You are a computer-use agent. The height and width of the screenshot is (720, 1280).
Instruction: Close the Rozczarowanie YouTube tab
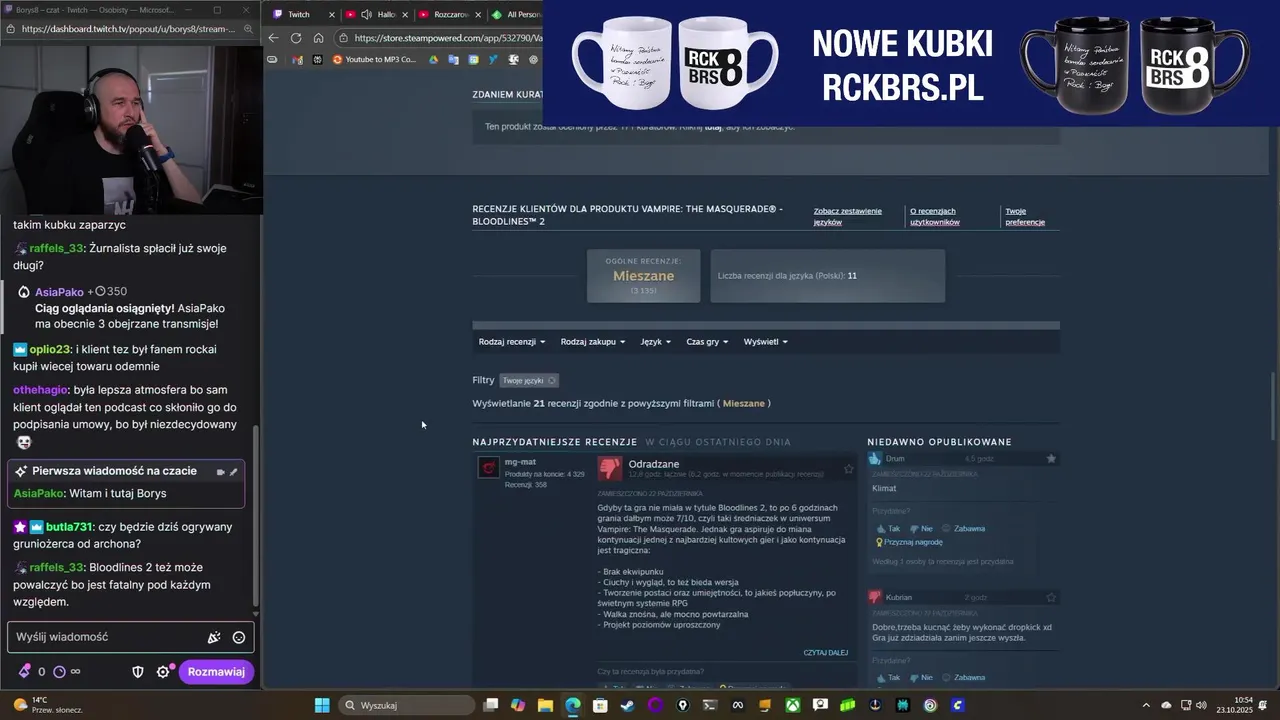point(477,15)
